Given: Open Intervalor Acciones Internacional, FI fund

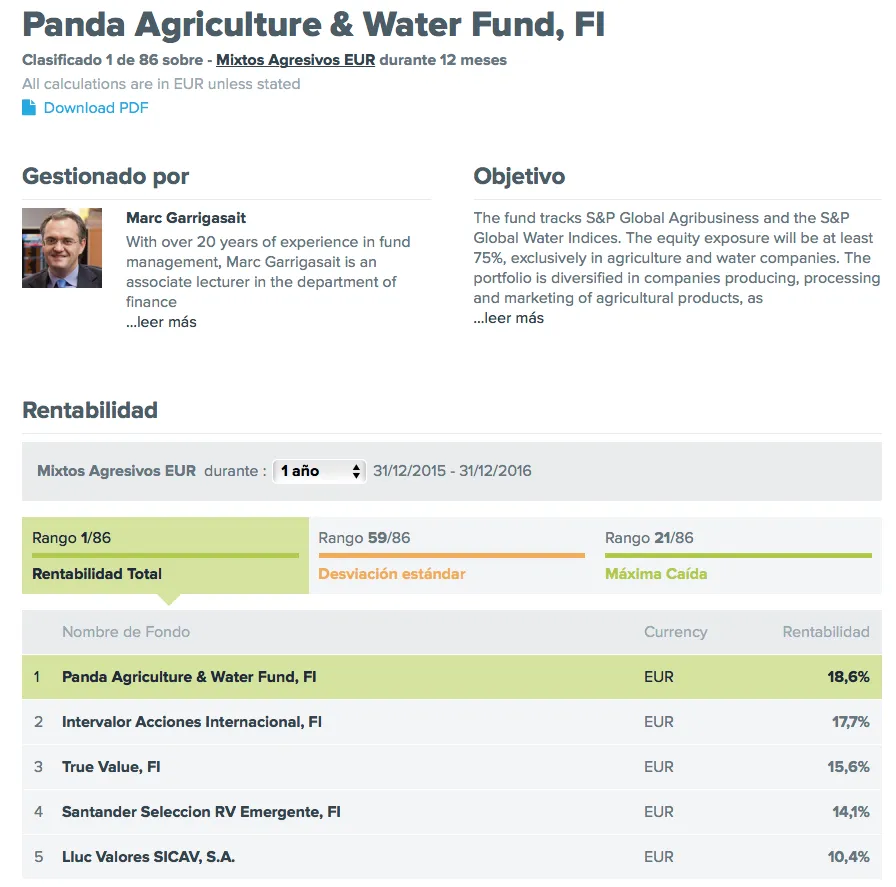Looking at the screenshot, I should pos(192,722).
